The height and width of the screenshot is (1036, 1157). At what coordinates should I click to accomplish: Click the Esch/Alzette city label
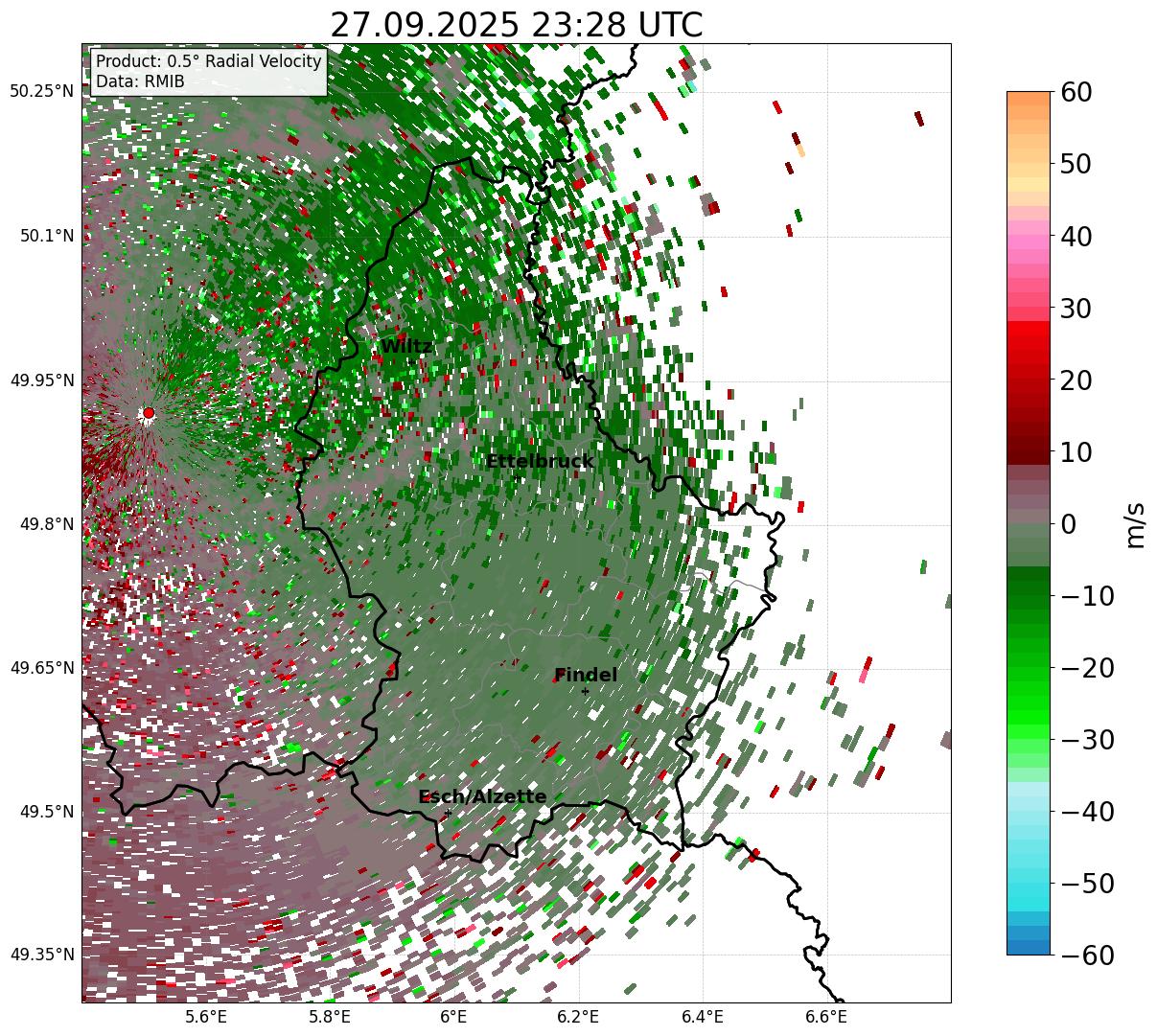[x=482, y=797]
